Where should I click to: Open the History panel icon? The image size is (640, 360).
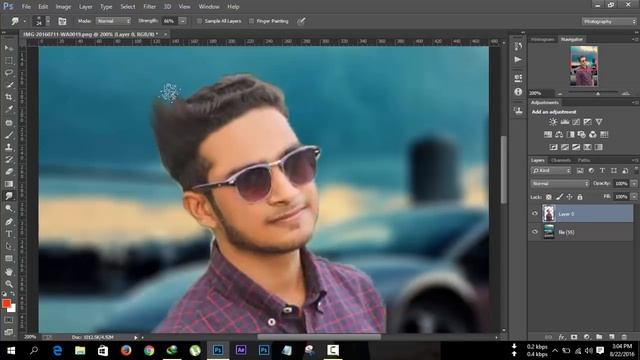tap(518, 47)
